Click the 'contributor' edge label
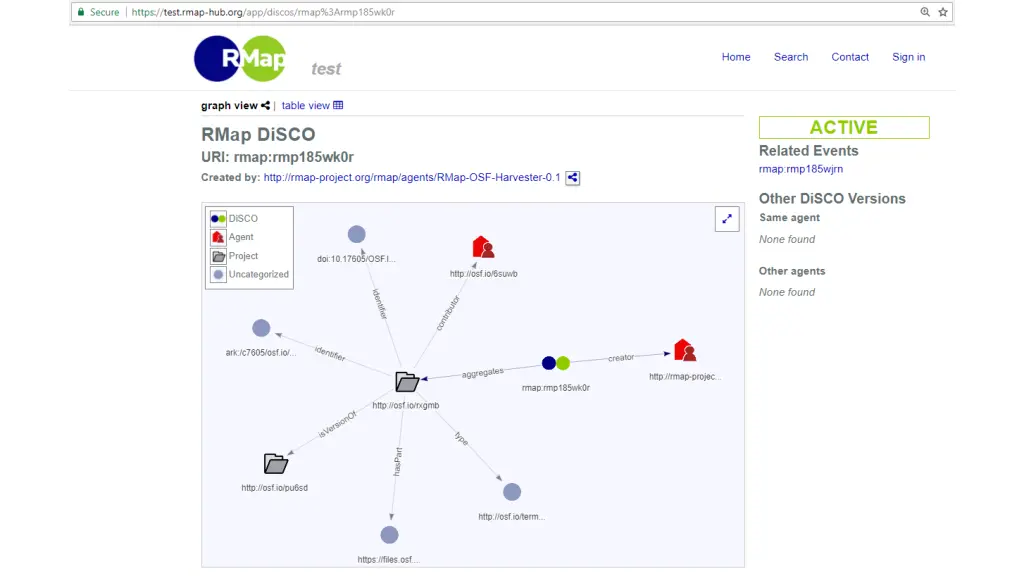Image resolution: width=1024 pixels, height=576 pixels. pos(448,313)
